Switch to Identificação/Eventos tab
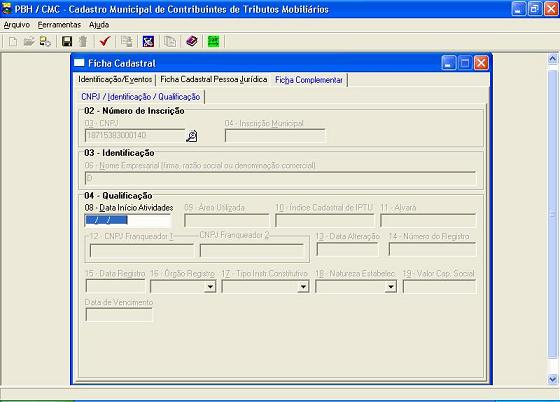This screenshot has height=402, width=560. point(115,79)
